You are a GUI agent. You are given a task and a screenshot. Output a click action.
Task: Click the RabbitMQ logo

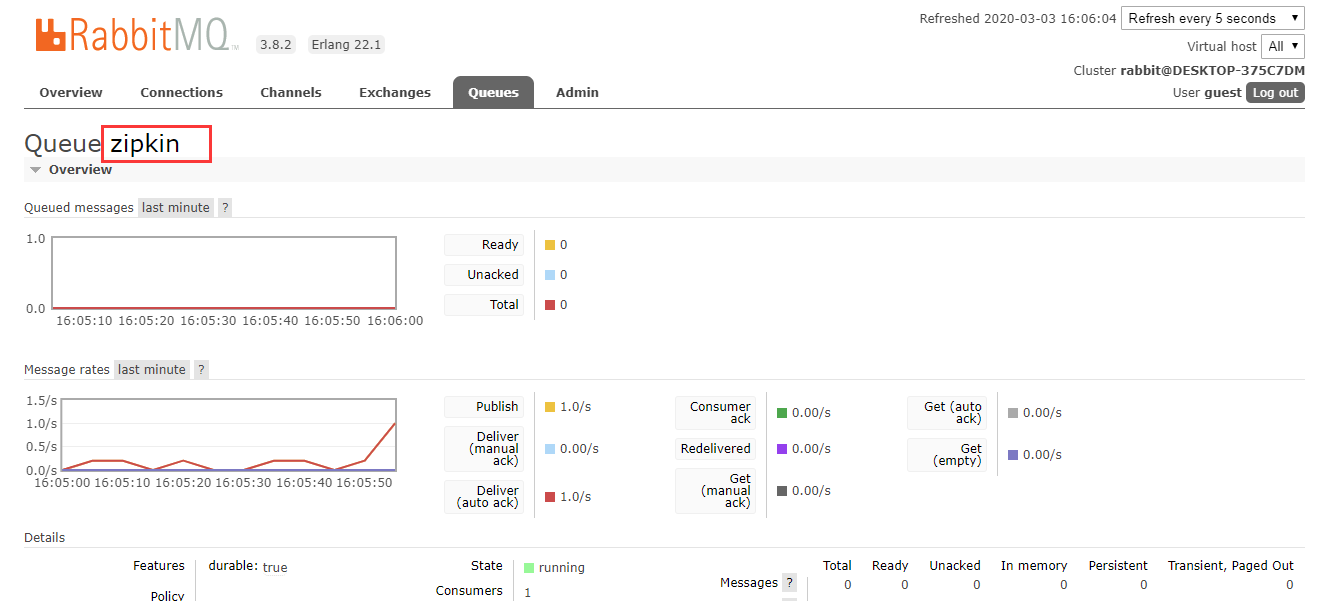pos(137,36)
